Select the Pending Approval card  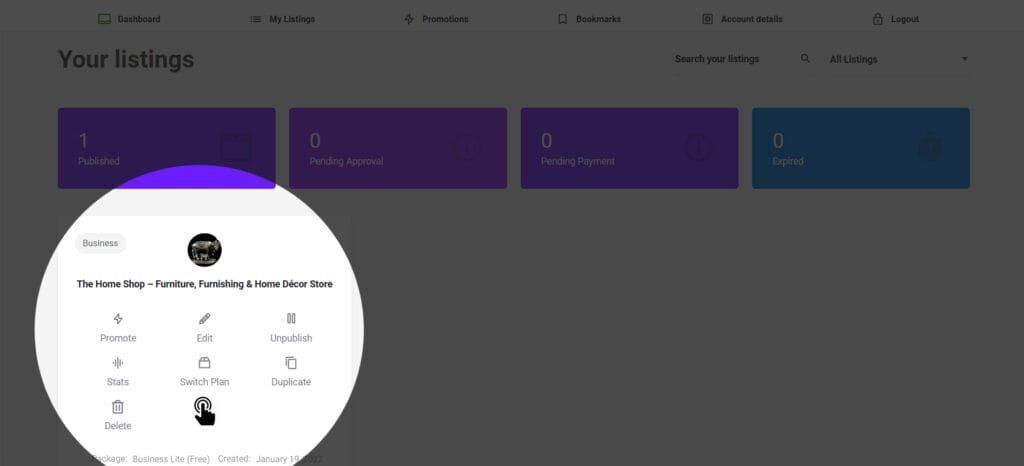[397, 148]
